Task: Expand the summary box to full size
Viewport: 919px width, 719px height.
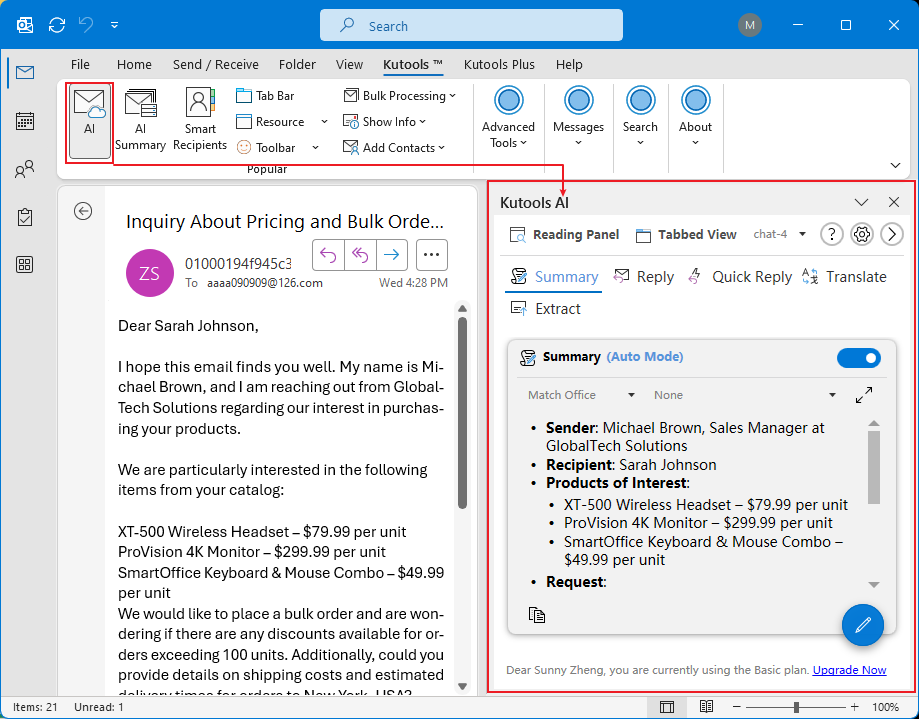Action: [x=864, y=395]
